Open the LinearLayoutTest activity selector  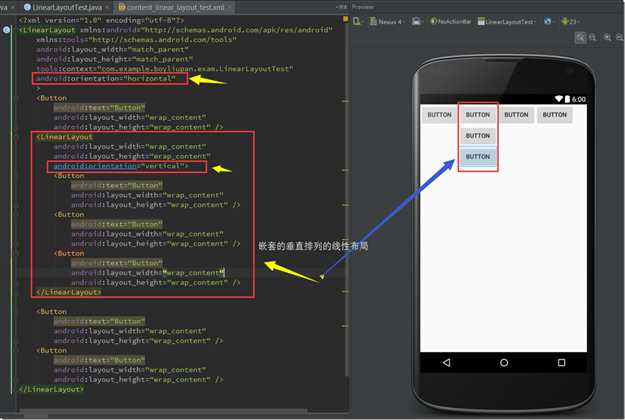click(x=506, y=22)
